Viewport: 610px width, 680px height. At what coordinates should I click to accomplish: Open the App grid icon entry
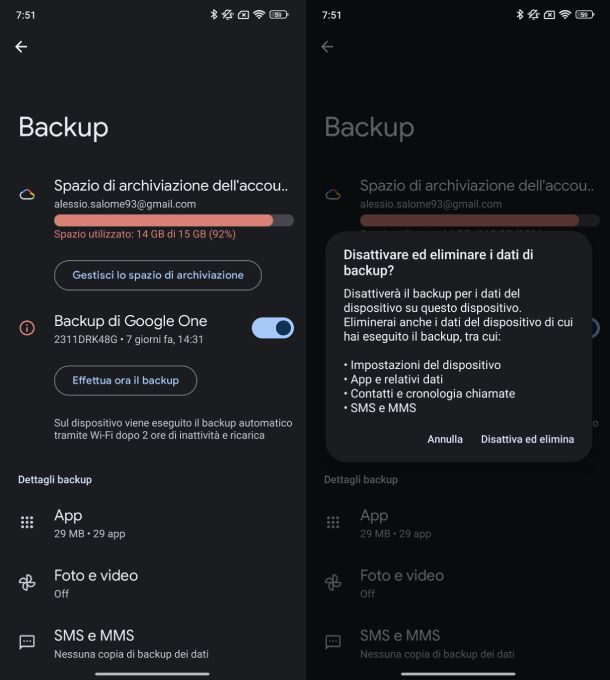point(27,522)
